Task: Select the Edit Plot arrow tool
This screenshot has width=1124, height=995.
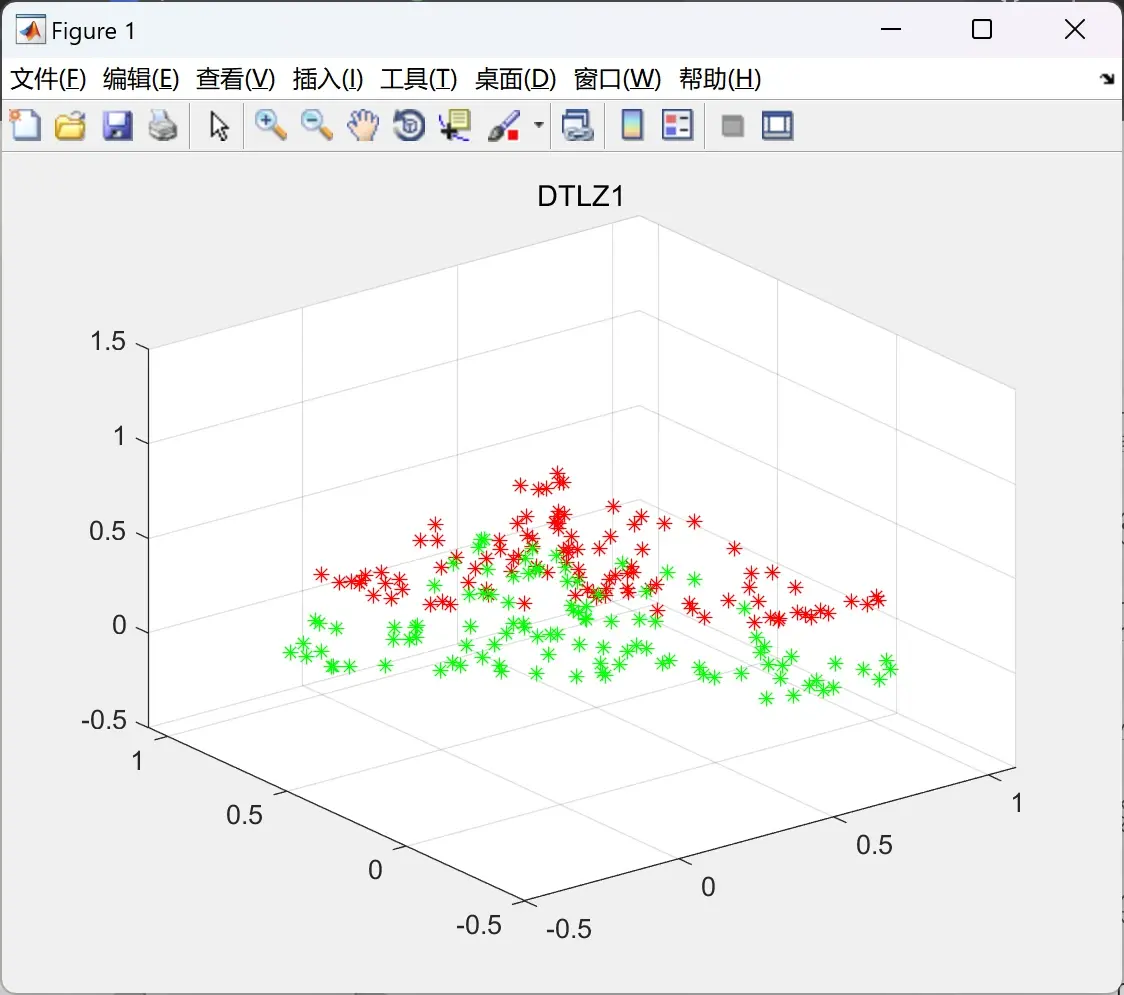Action: click(x=219, y=126)
